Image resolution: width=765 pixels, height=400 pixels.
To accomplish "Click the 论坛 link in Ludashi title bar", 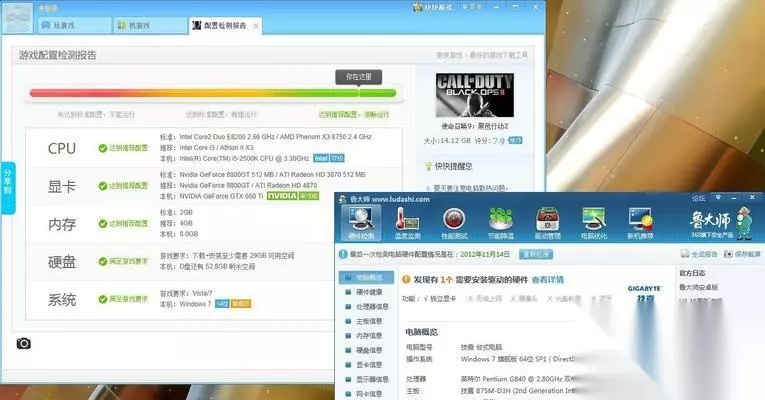I will [699, 198].
